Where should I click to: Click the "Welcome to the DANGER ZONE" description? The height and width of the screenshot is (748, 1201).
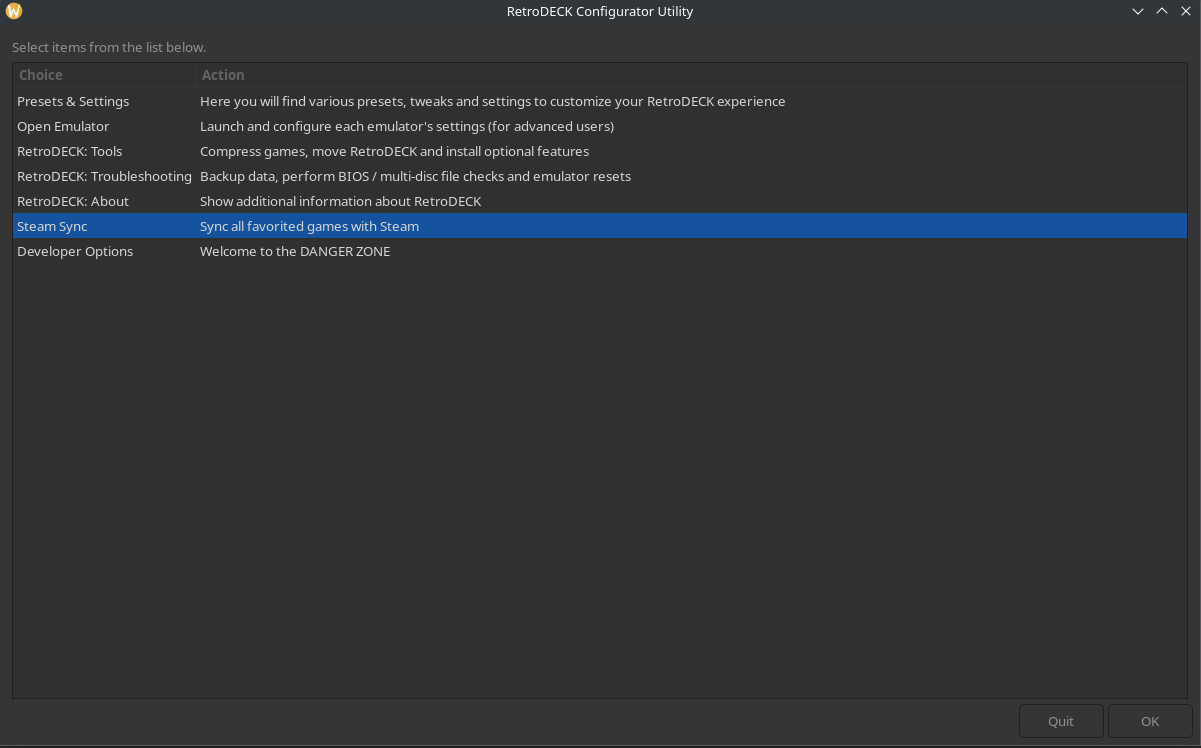pos(295,251)
